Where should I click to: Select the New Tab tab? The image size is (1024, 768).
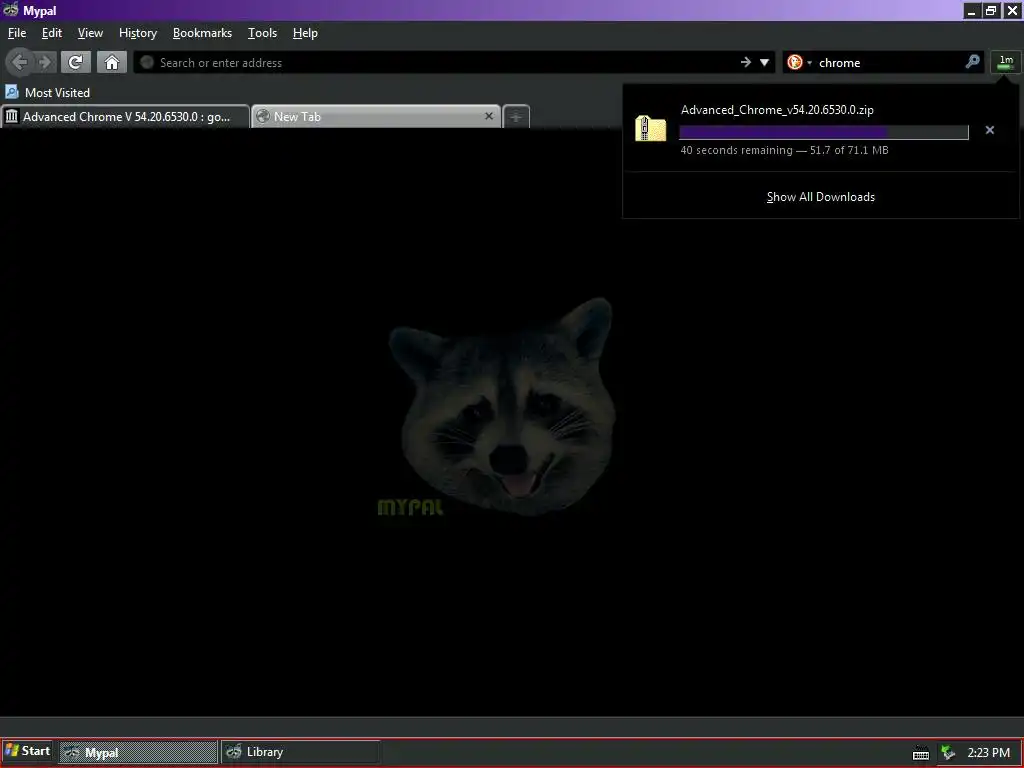coord(376,116)
